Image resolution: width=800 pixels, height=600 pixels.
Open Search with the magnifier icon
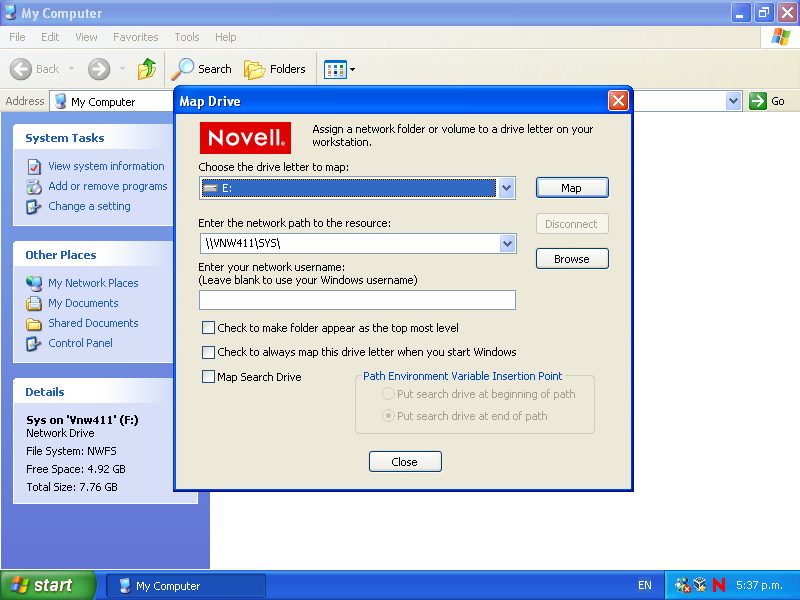pyautogui.click(x=183, y=69)
